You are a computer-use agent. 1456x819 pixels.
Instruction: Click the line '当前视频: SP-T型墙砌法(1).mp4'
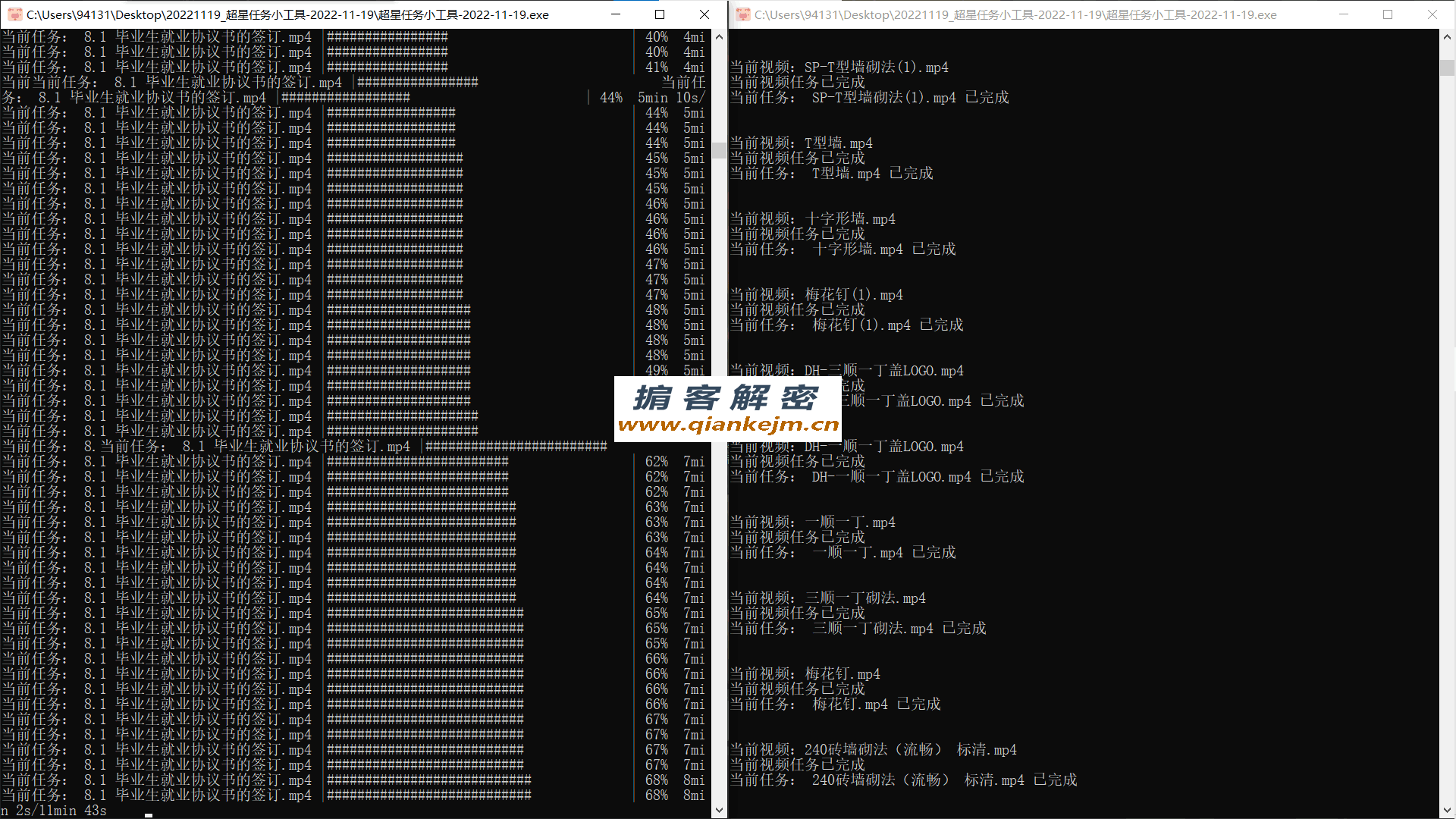pyautogui.click(x=839, y=67)
